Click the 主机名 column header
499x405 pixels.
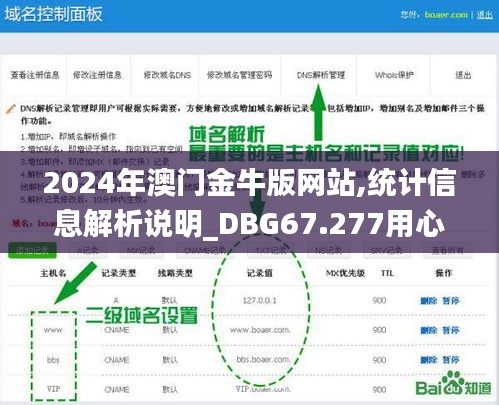point(53,273)
